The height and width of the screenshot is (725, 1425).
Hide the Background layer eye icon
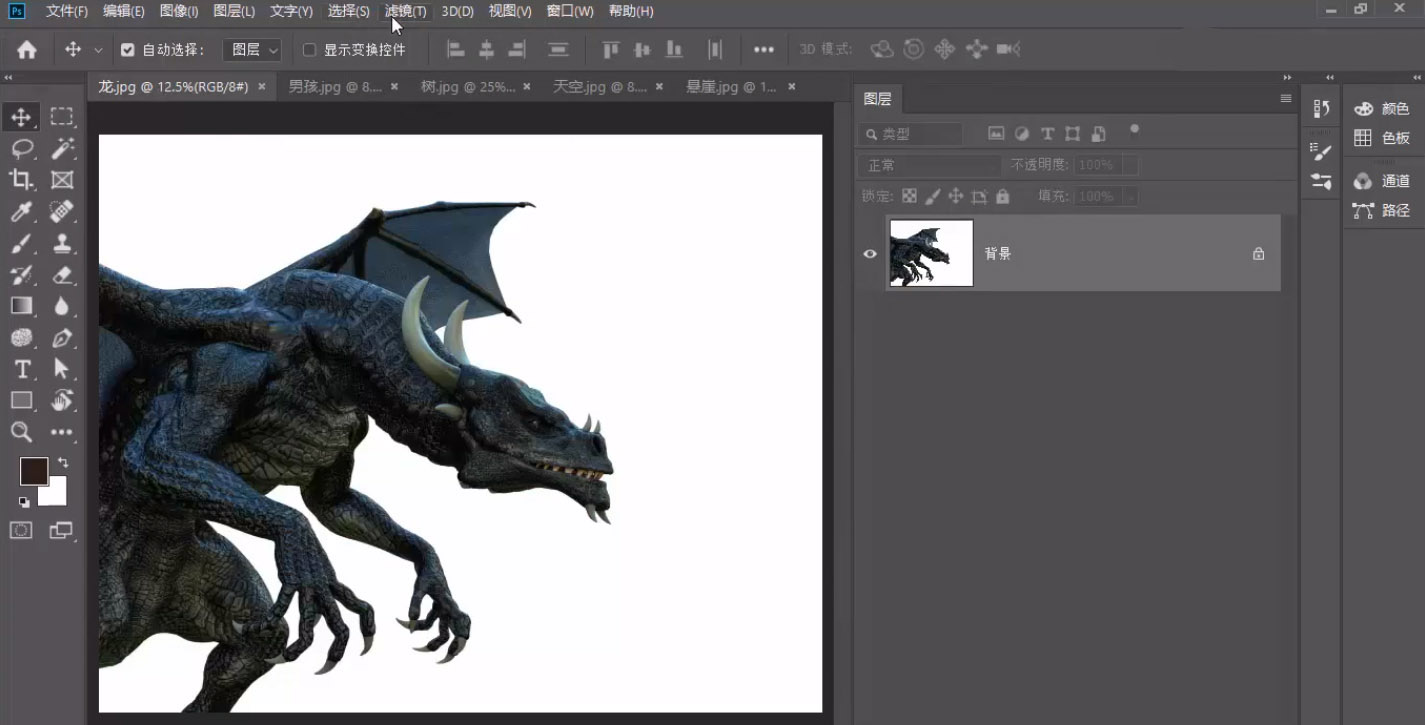click(870, 254)
